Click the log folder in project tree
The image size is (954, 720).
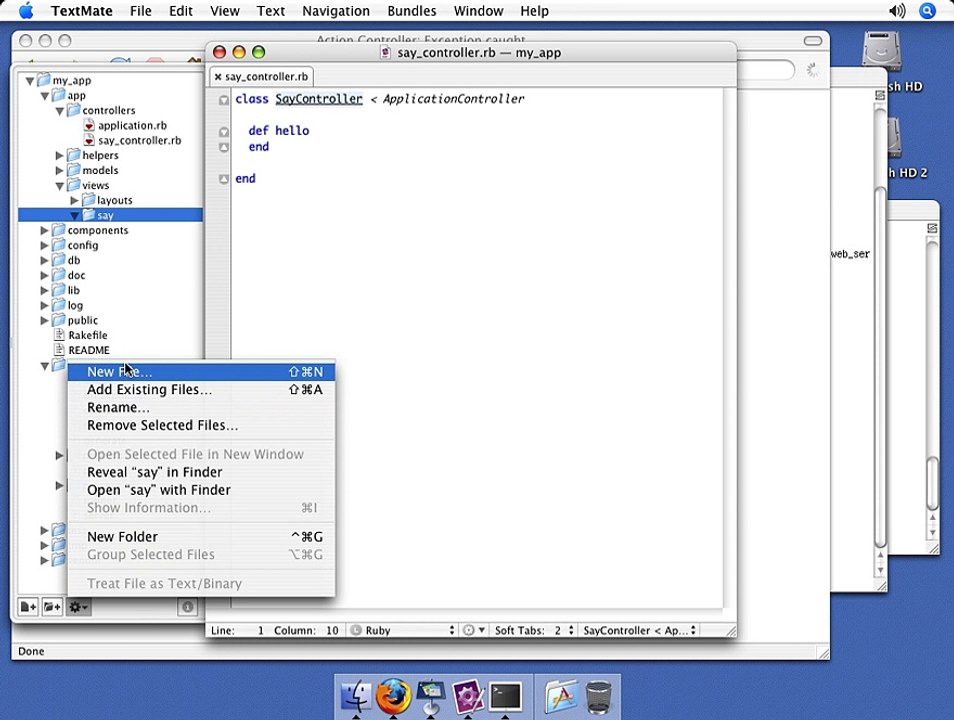pos(75,305)
